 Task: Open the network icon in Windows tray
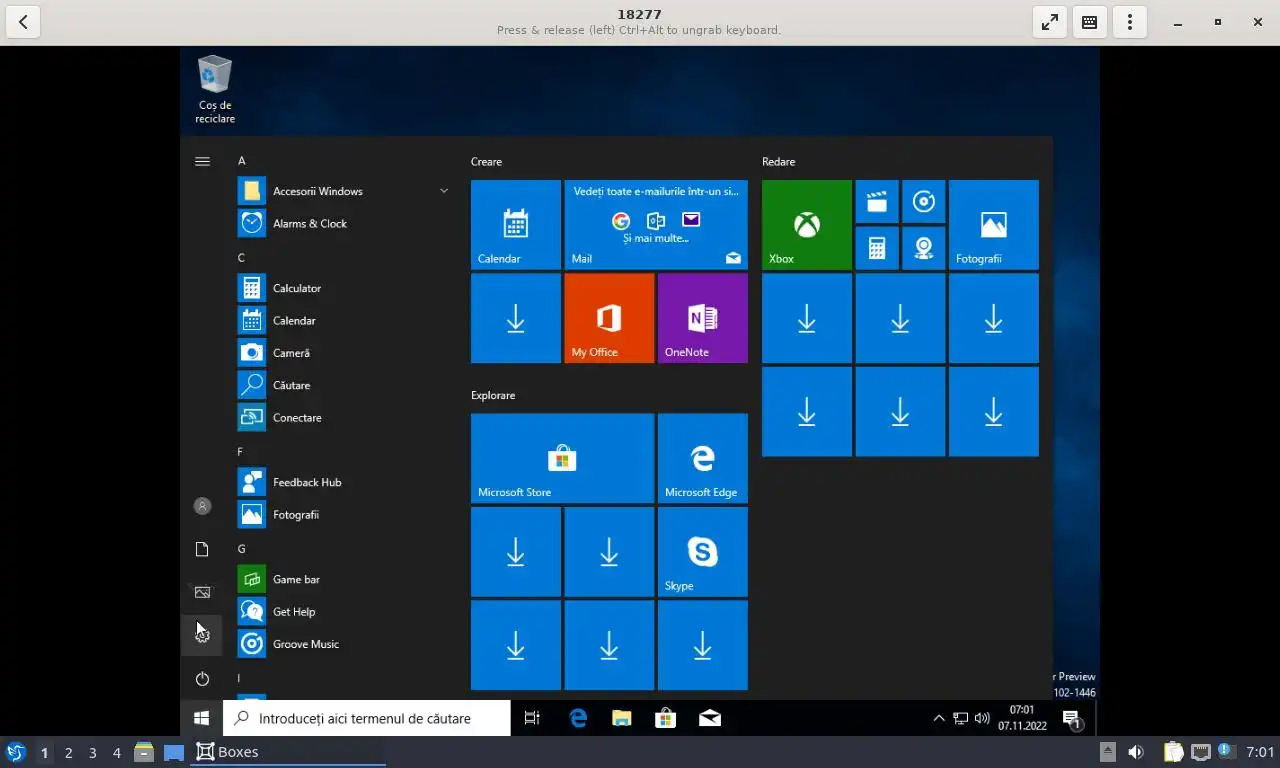point(960,718)
